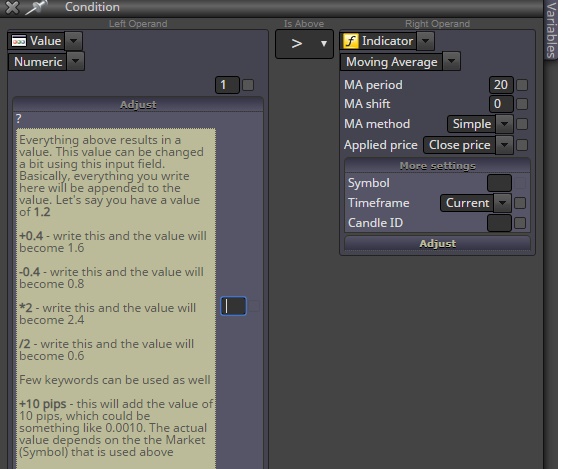562x469 pixels.
Task: Toggle the Symbol checkbox
Action: click(520, 183)
